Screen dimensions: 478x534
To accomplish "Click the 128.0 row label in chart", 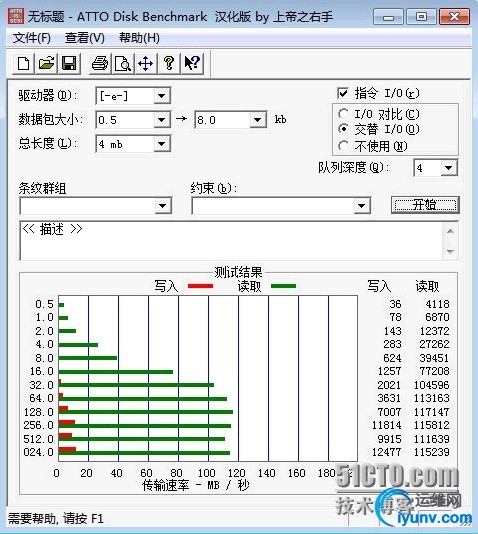I will (x=39, y=412).
